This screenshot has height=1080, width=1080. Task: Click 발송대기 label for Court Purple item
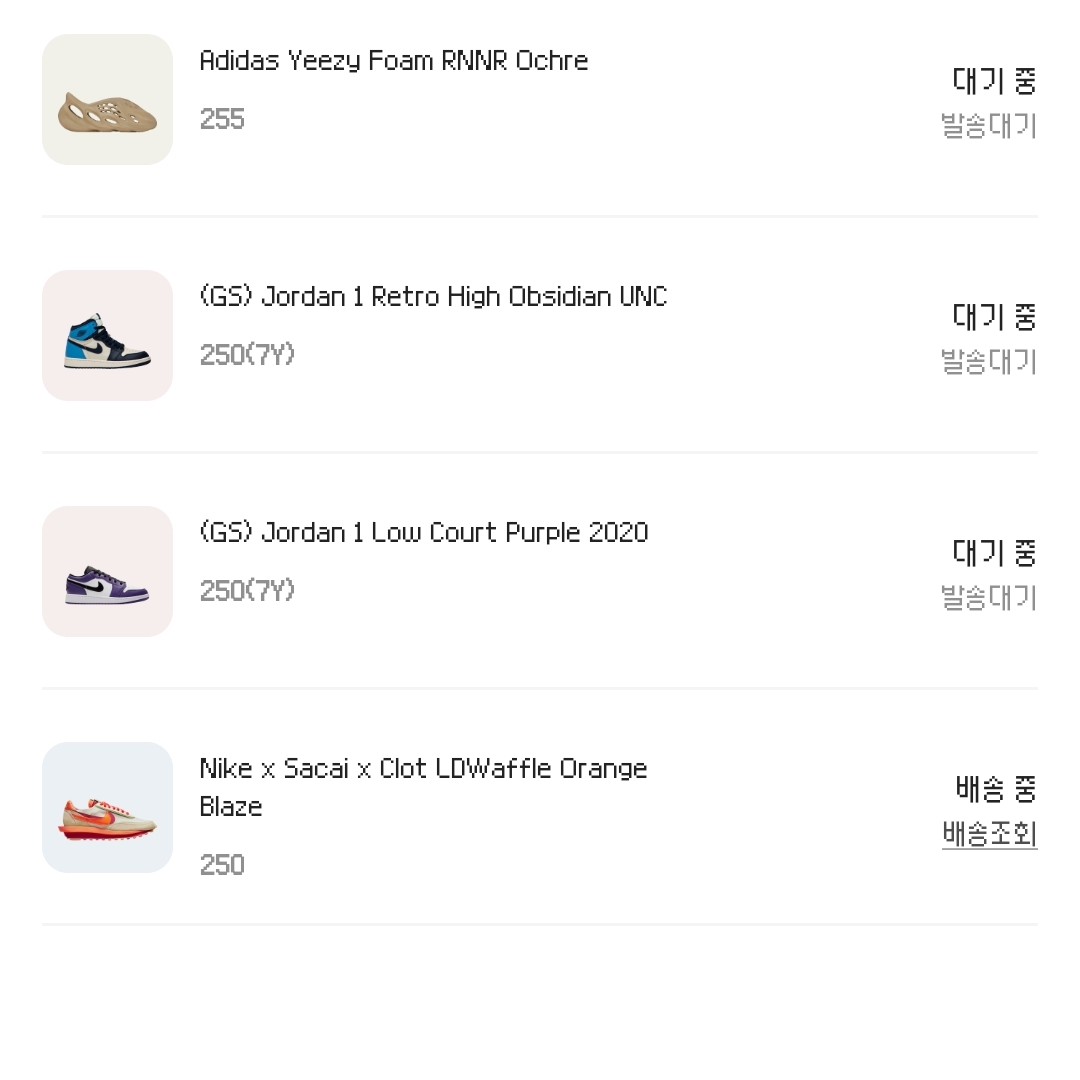pos(989,597)
